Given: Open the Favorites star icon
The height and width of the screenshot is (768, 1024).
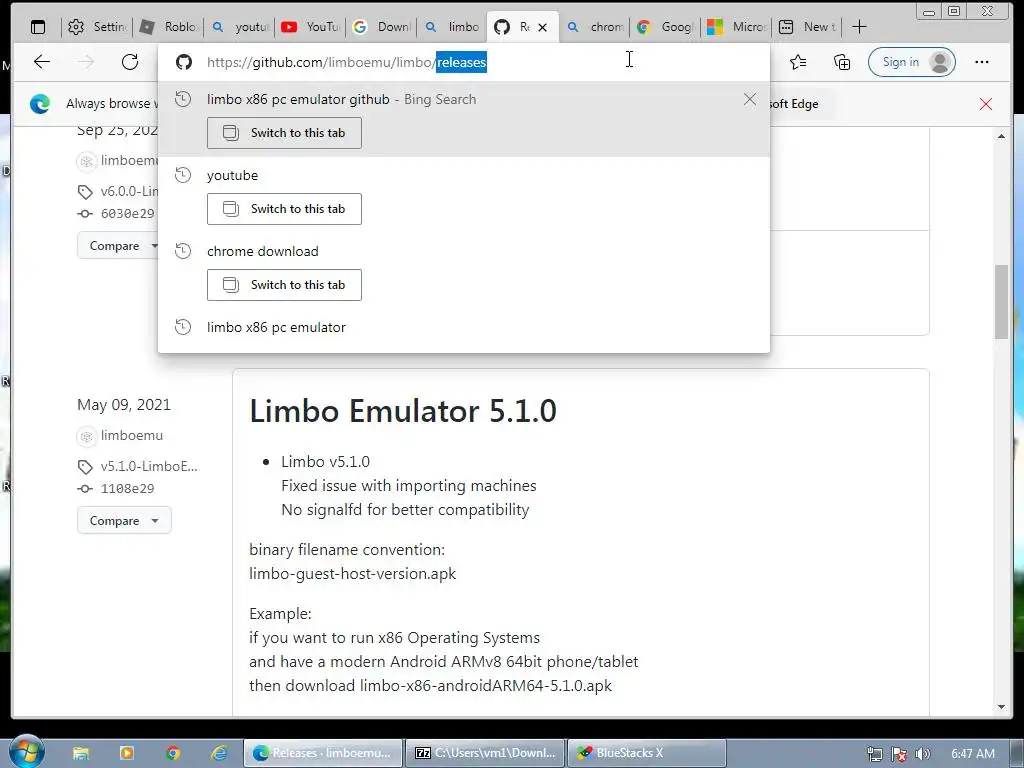Looking at the screenshot, I should 797,62.
